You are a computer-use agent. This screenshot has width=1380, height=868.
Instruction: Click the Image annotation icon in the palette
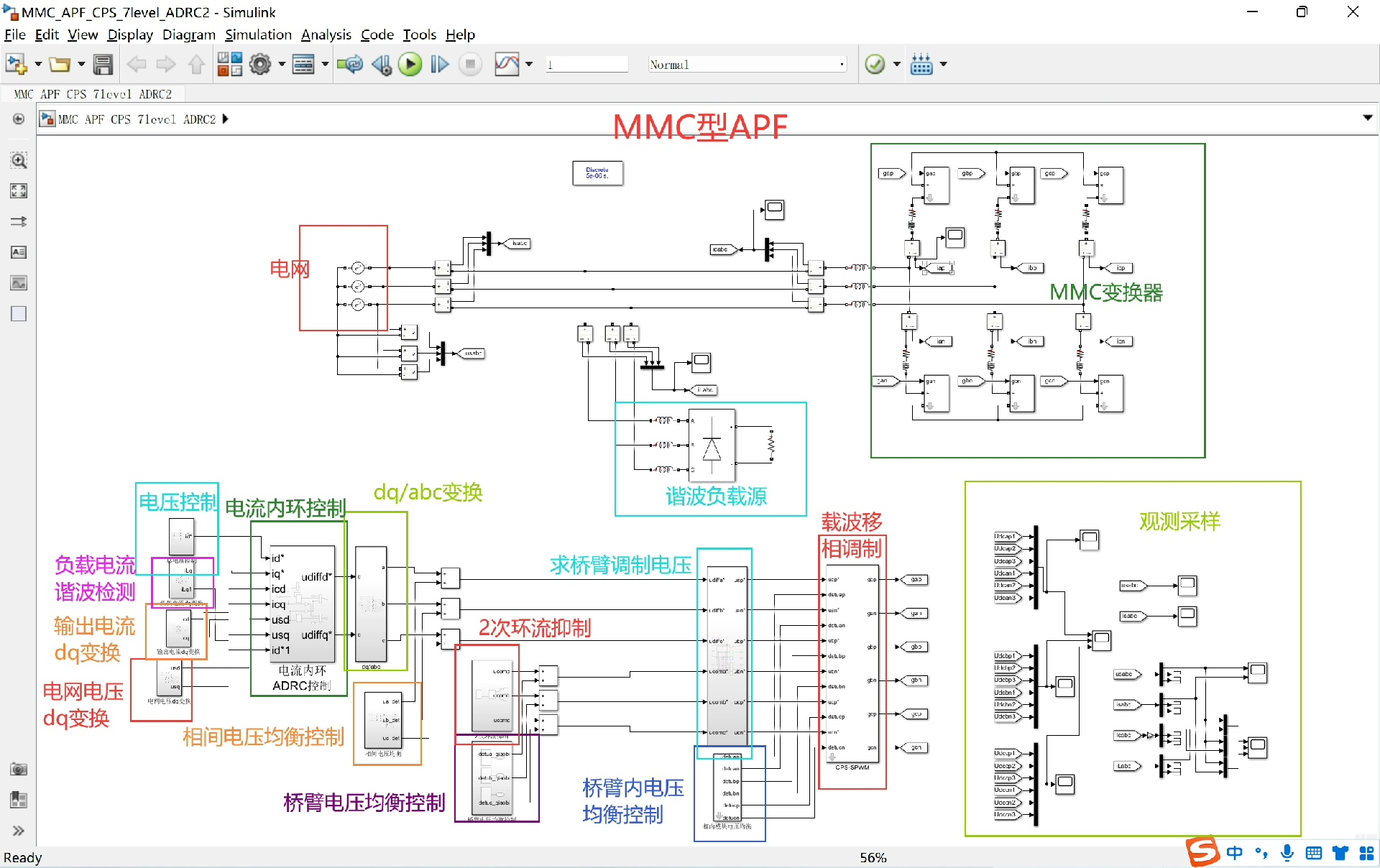coord(18,282)
